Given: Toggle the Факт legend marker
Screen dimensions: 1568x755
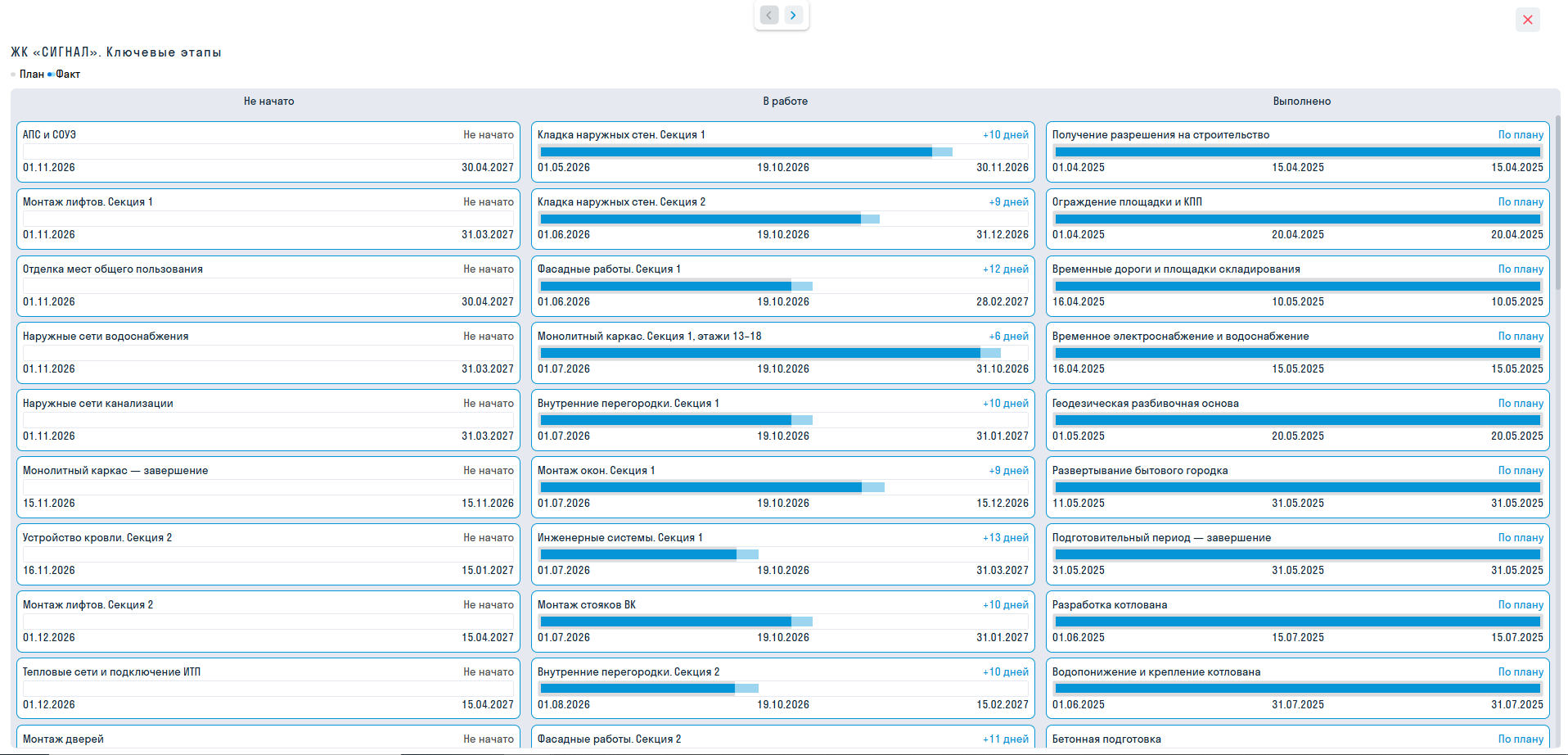Looking at the screenshot, I should click(x=50, y=75).
